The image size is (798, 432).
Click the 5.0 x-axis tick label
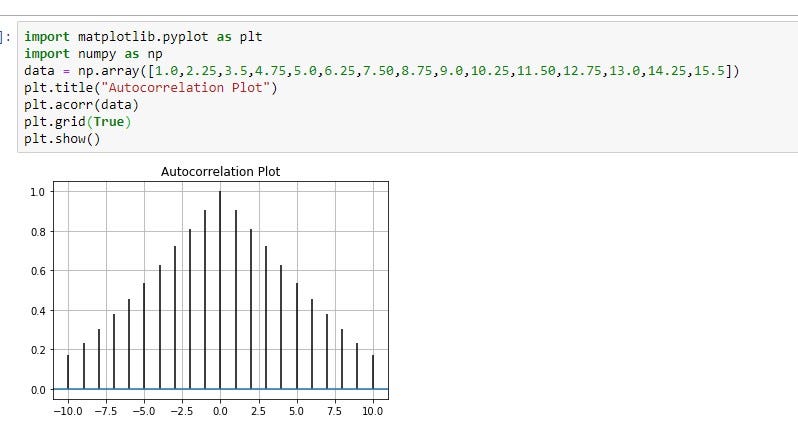coord(296,411)
